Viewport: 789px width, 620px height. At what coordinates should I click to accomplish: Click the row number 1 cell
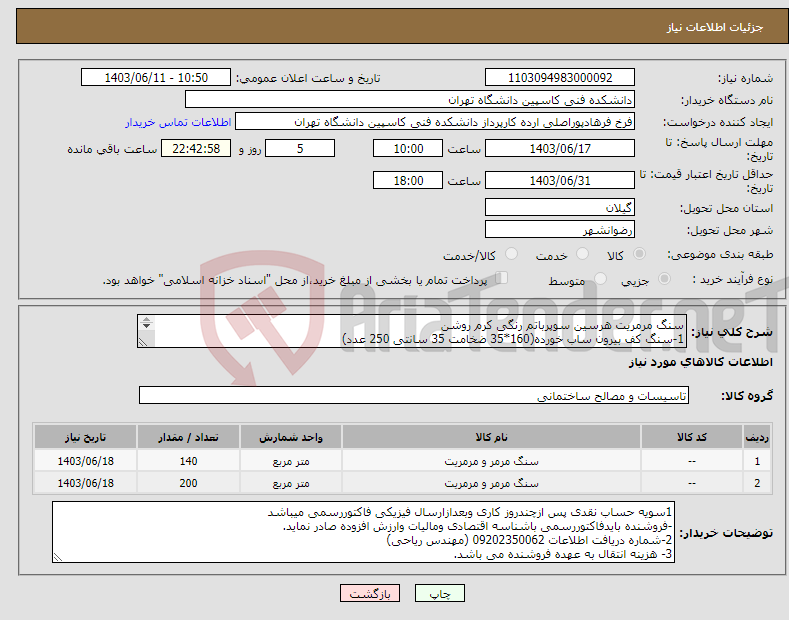coord(757,461)
